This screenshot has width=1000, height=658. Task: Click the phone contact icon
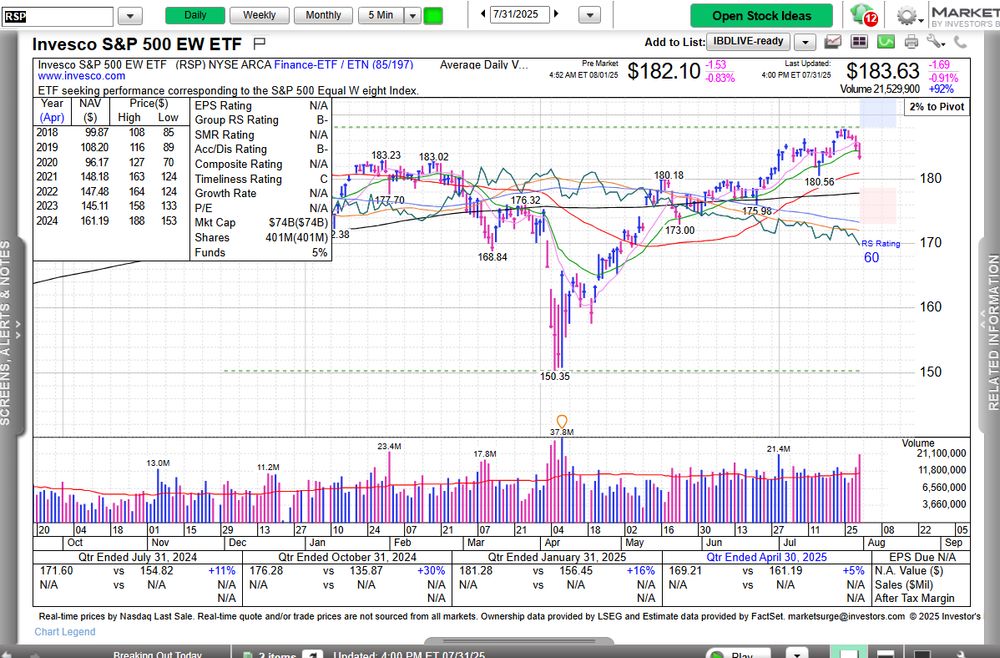960,42
